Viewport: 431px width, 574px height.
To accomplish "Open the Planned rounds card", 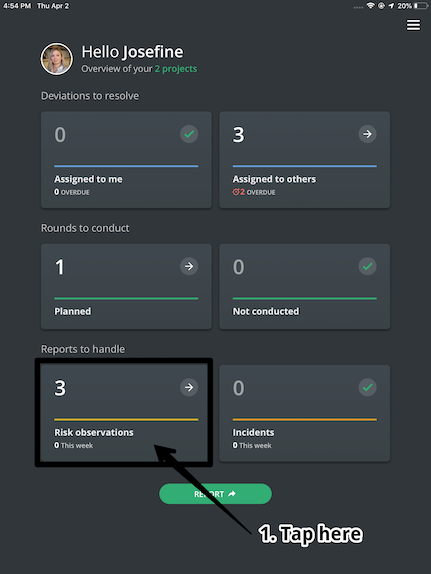I will tap(126, 287).
